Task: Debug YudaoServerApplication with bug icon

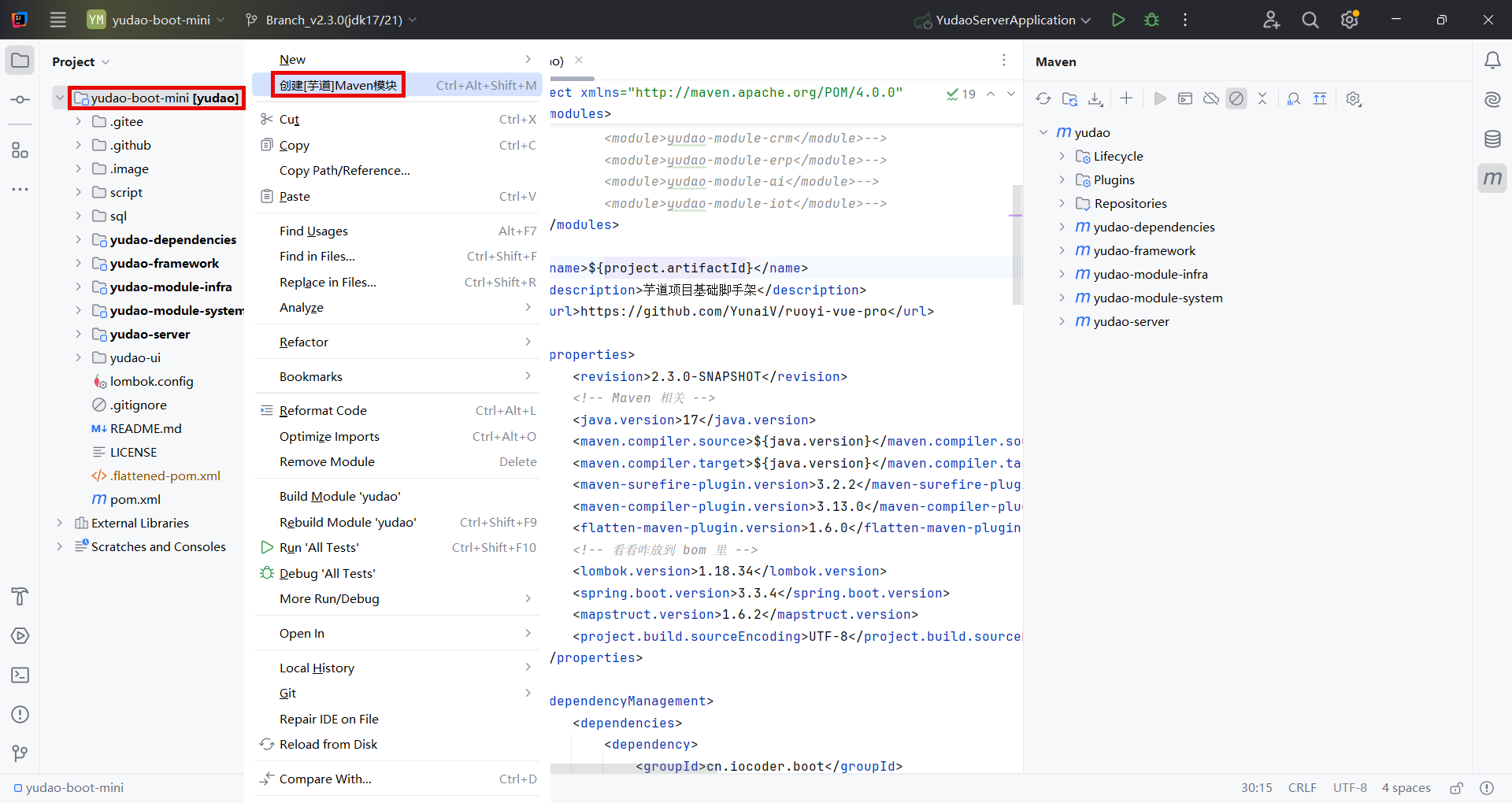Action: [1151, 20]
